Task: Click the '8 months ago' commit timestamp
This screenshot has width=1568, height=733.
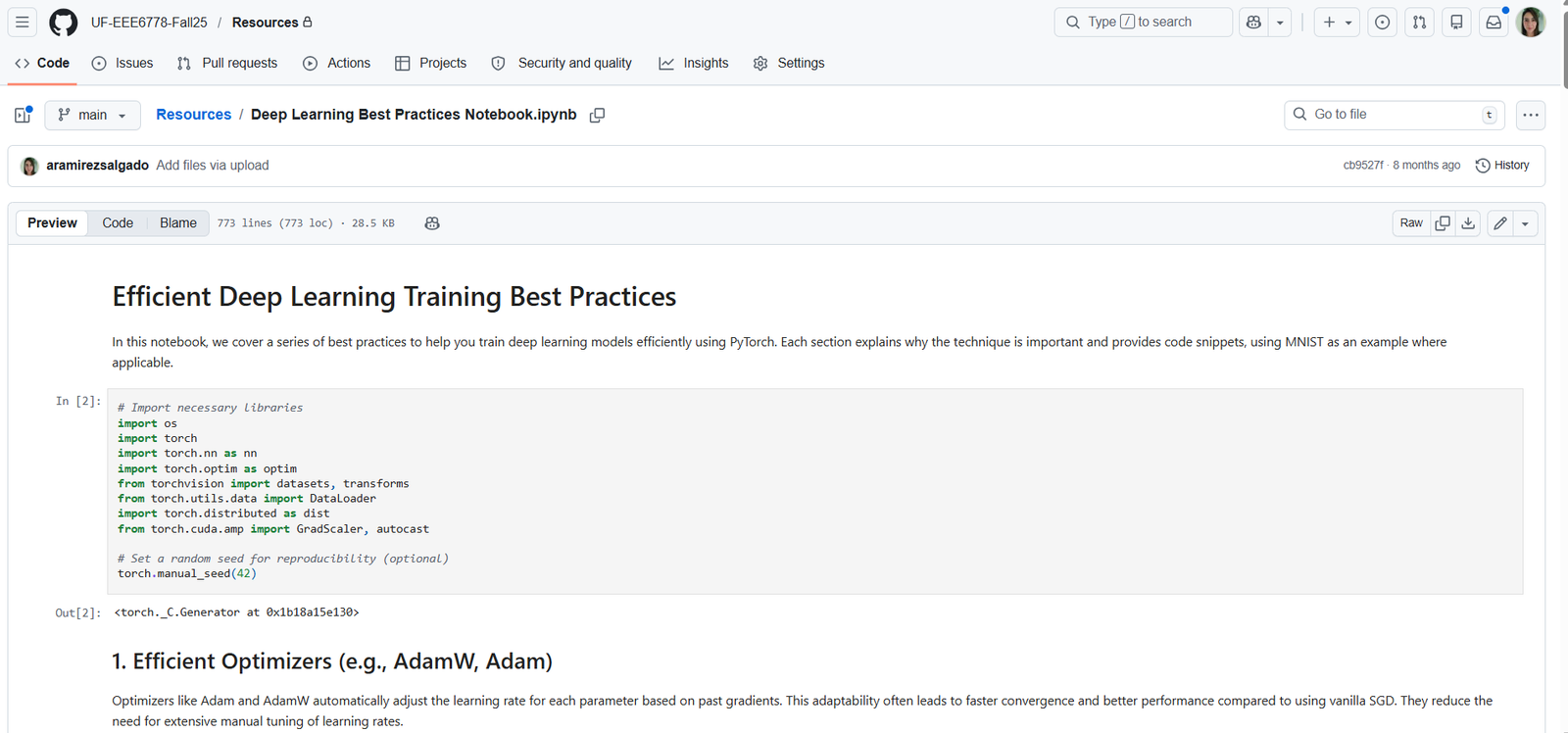Action: point(1427,166)
